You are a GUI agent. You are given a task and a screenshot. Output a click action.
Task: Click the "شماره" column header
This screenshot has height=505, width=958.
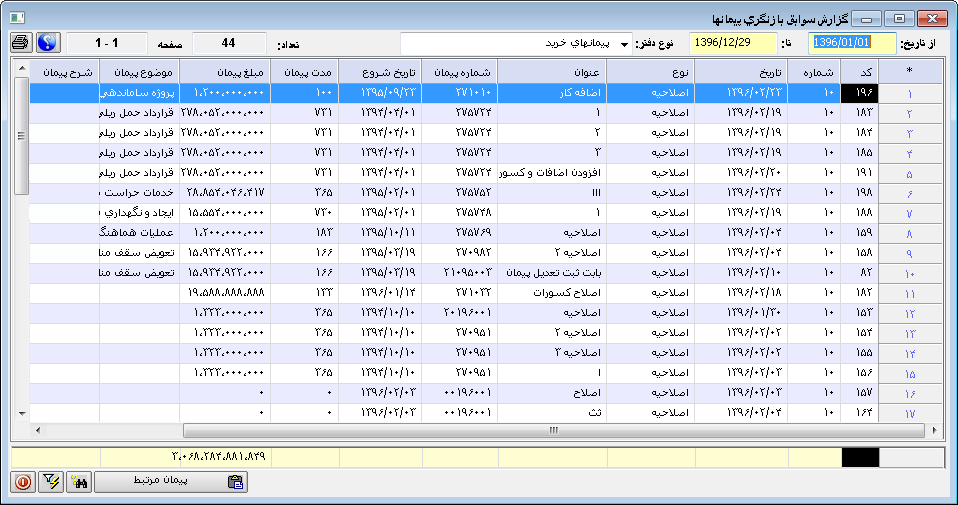tap(814, 72)
